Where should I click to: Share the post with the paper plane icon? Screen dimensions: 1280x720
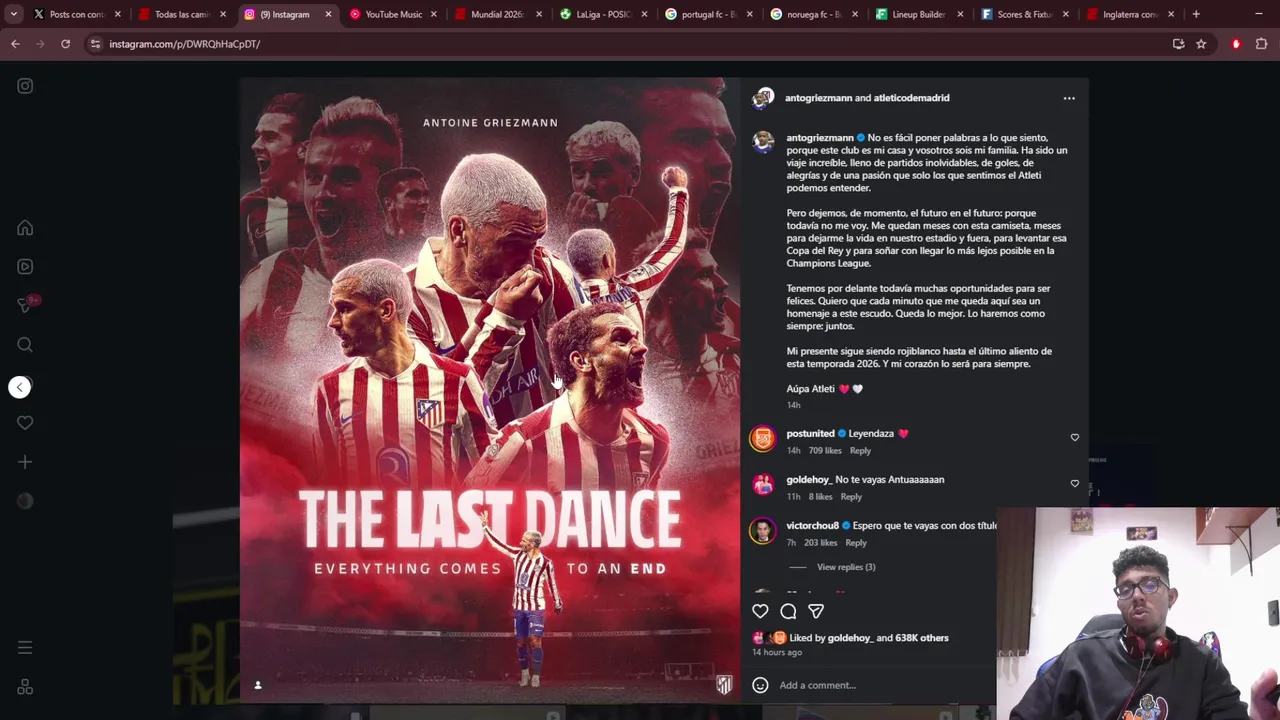click(x=816, y=611)
